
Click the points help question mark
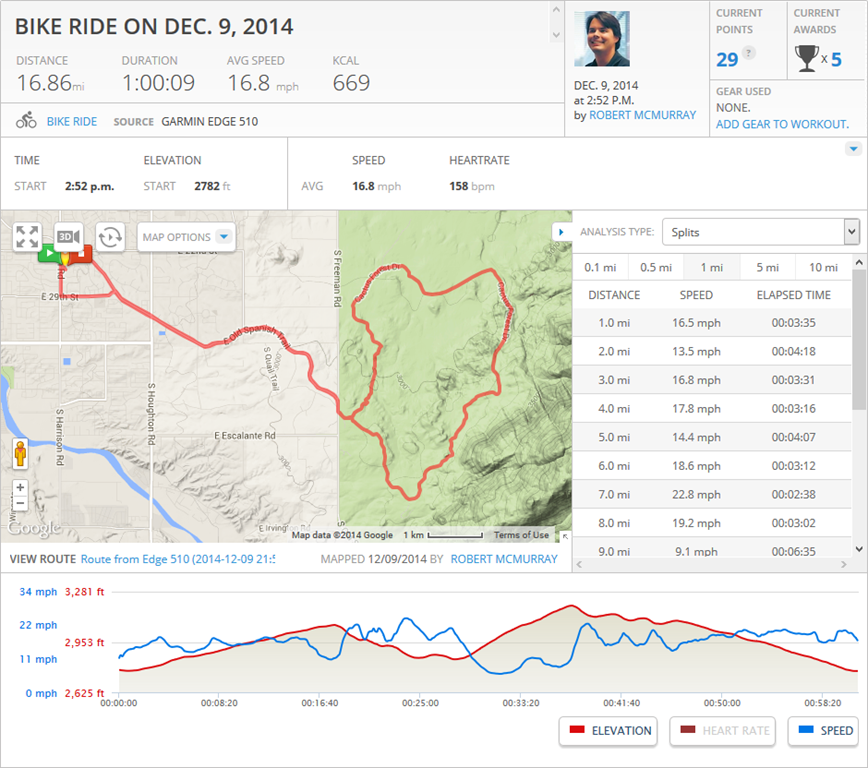pos(749,53)
